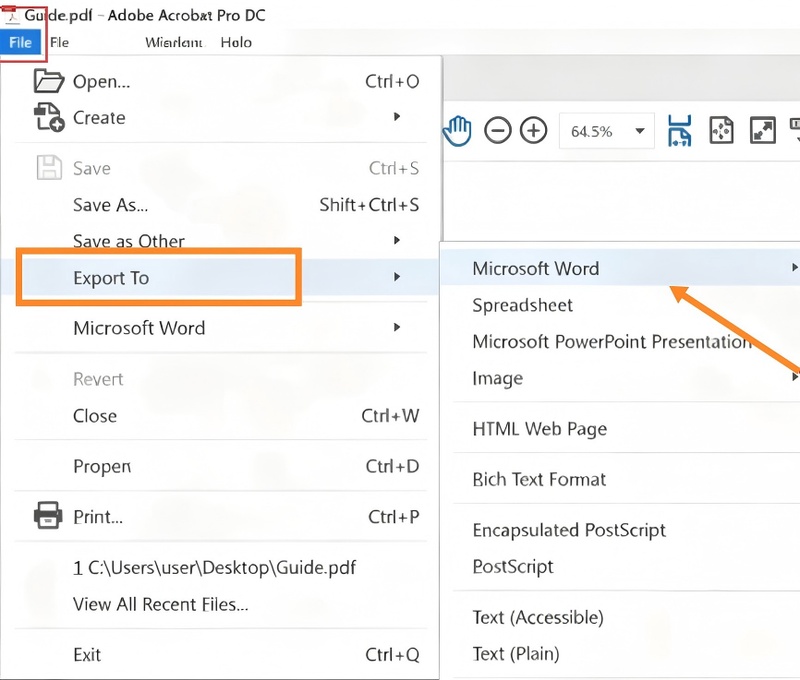Viewport: 800px width, 680px height.
Task: Click the grayed Save disk icon
Action: tap(49, 167)
